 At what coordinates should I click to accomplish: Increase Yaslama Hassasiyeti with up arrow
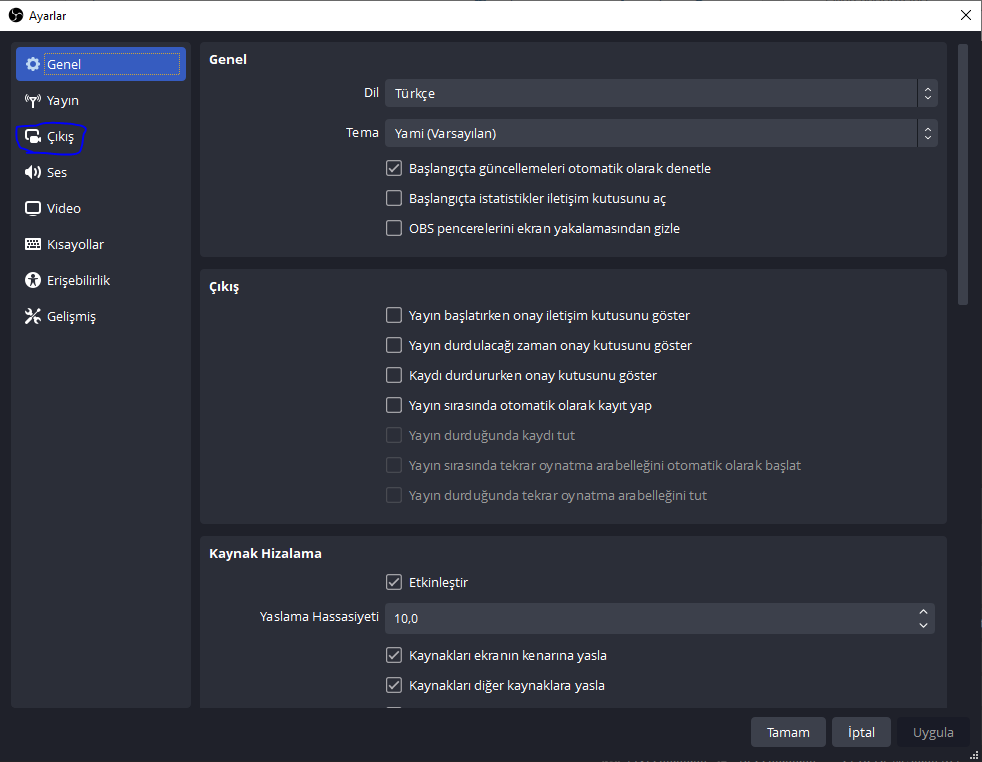pos(923,612)
